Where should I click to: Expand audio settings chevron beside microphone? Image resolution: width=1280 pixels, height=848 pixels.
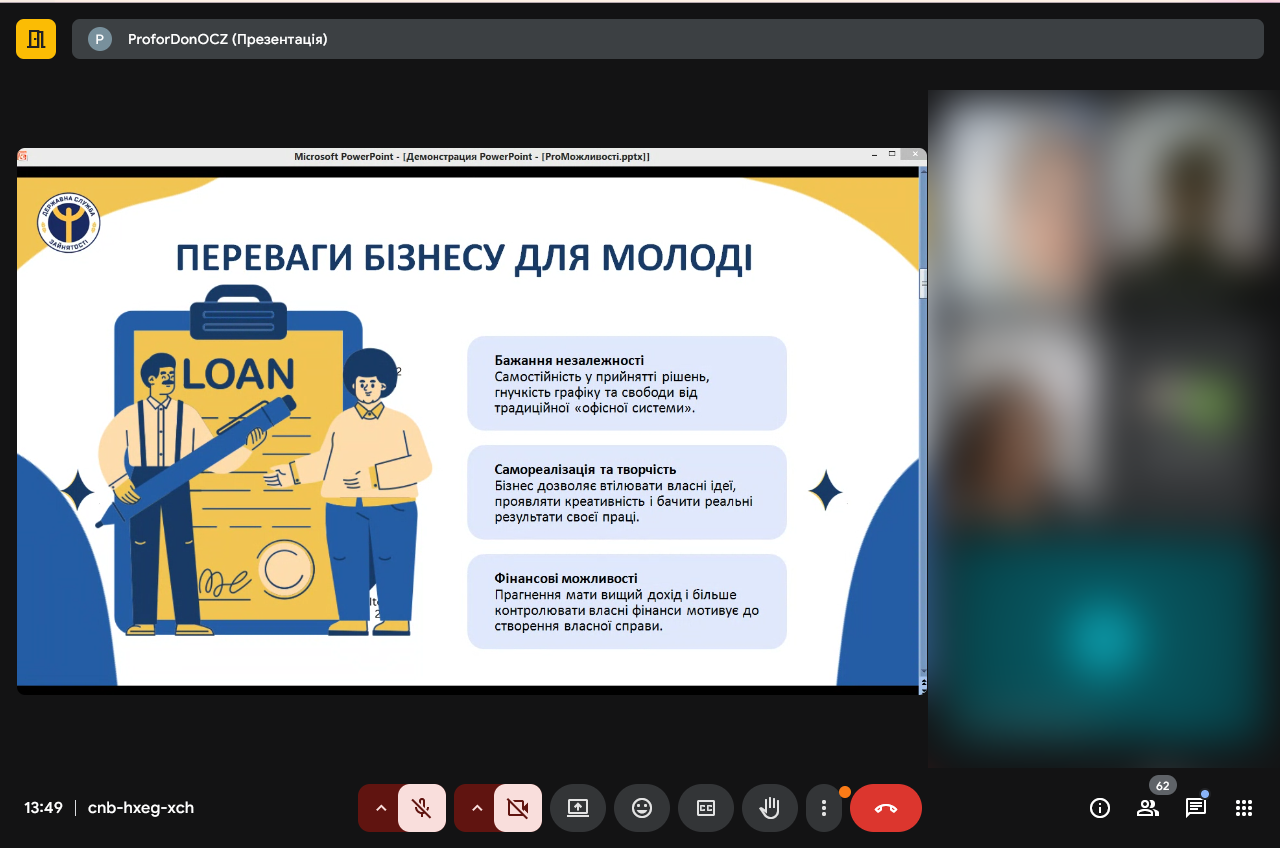pyautogui.click(x=380, y=808)
